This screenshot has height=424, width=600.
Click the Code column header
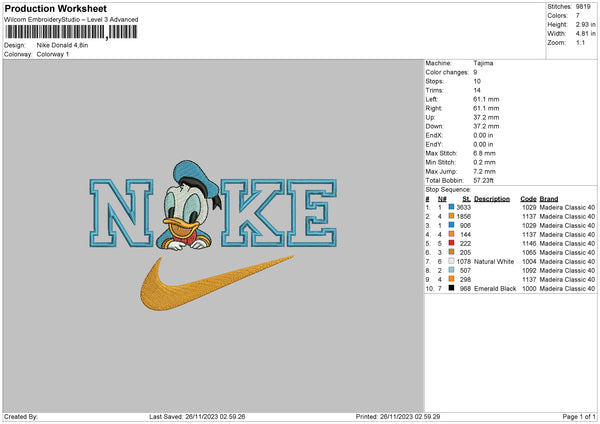528,198
